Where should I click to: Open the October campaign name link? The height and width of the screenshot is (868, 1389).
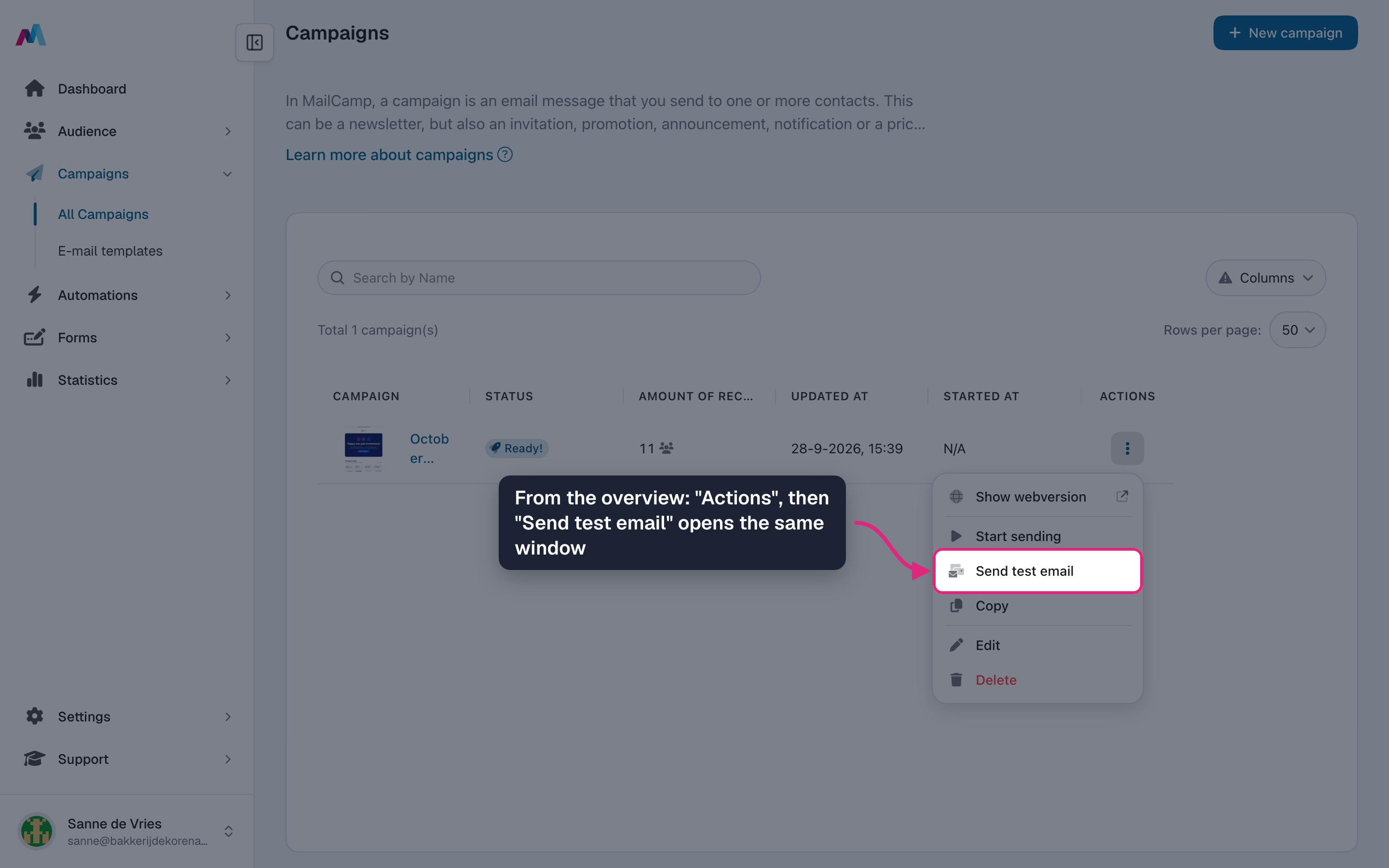(x=429, y=448)
